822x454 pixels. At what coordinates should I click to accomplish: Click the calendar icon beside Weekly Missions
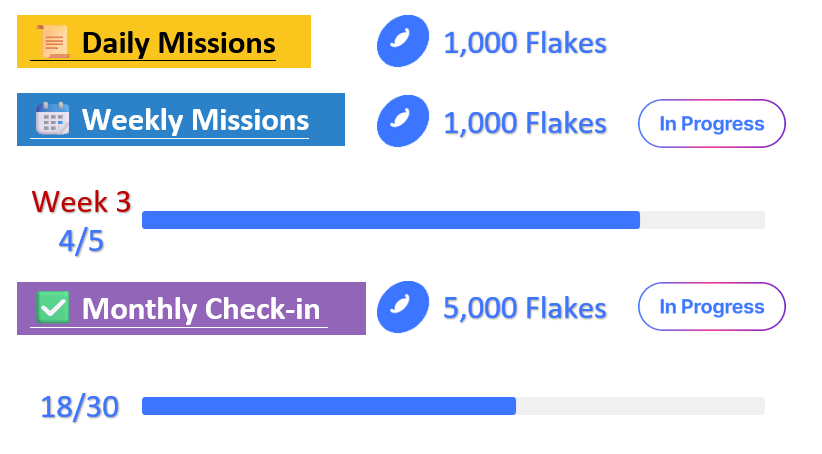click(51, 120)
